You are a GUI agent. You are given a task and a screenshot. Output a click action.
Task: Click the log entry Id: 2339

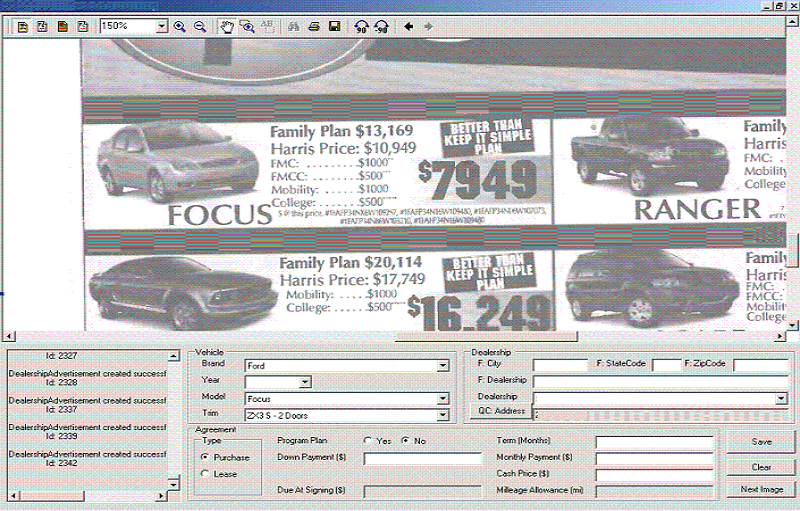(x=61, y=436)
